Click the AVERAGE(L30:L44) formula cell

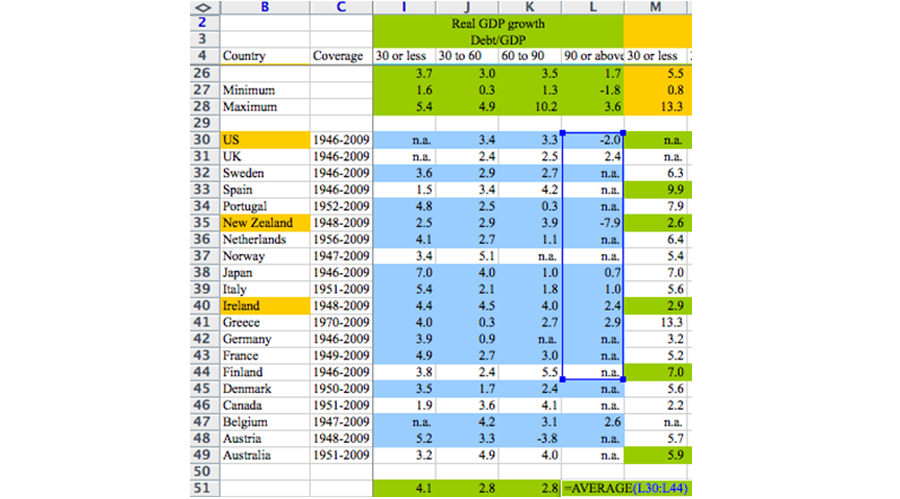click(x=626, y=488)
